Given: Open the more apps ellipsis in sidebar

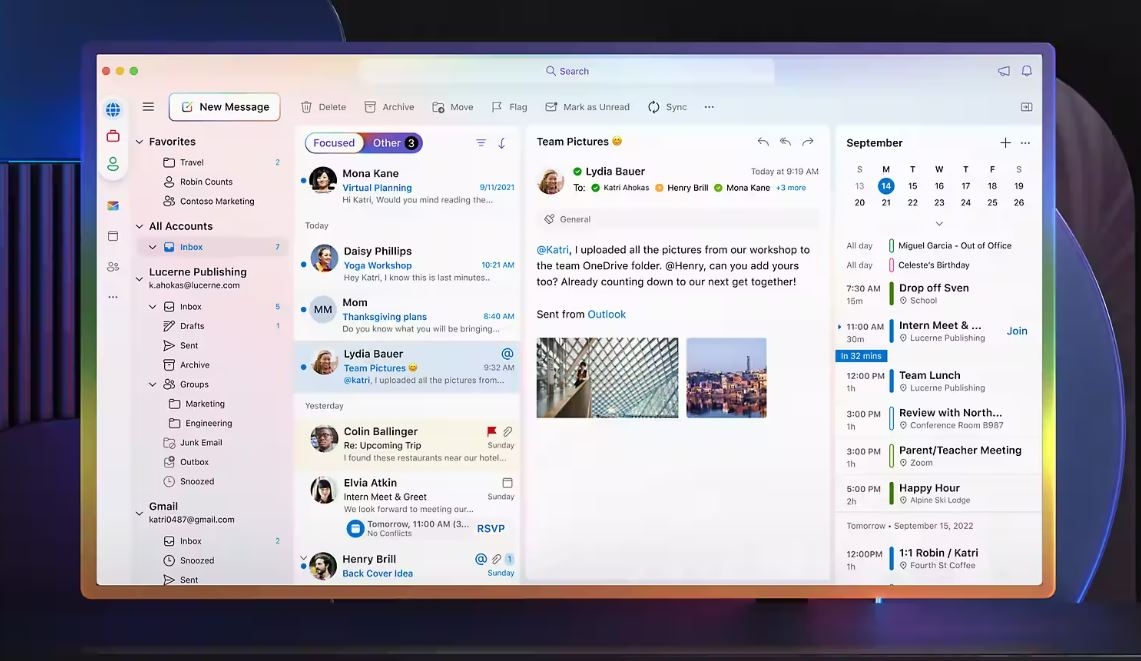Looking at the screenshot, I should (x=113, y=297).
